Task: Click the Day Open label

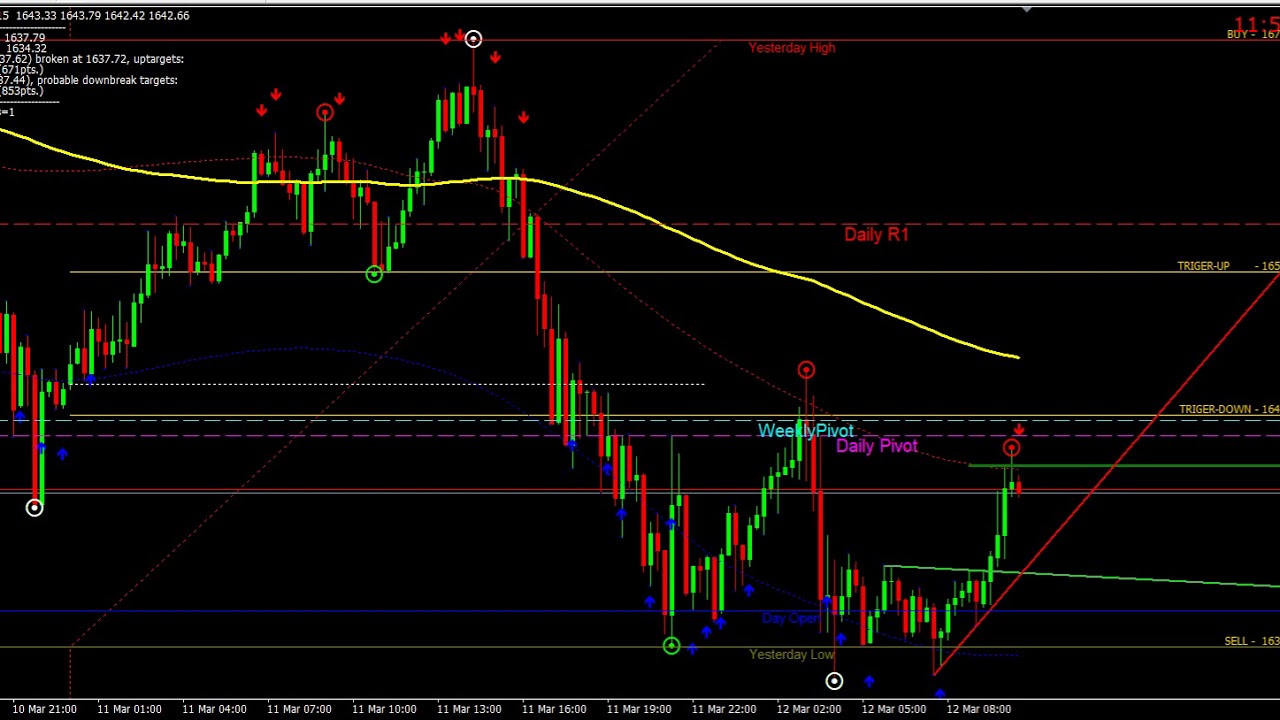Action: click(x=790, y=619)
